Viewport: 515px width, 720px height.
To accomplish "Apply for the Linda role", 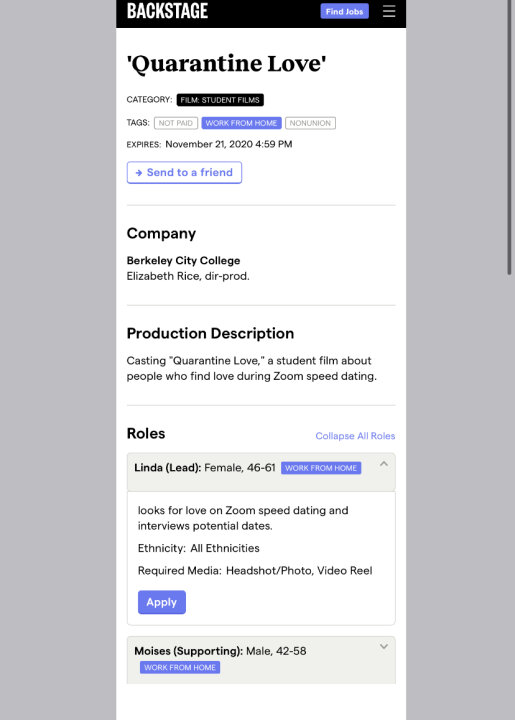I will coord(162,602).
